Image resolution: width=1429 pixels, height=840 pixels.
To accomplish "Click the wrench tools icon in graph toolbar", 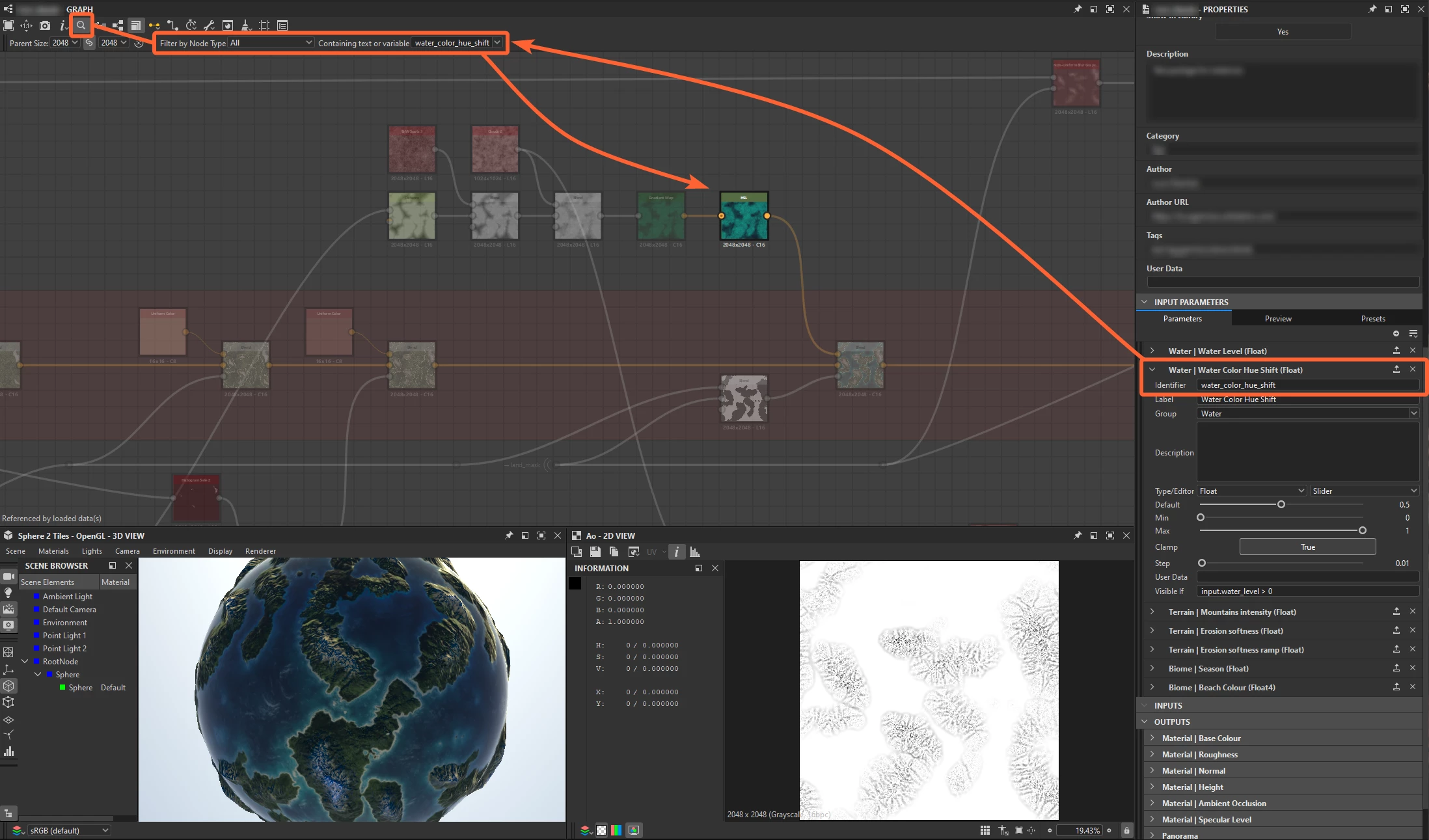I will tap(209, 25).
